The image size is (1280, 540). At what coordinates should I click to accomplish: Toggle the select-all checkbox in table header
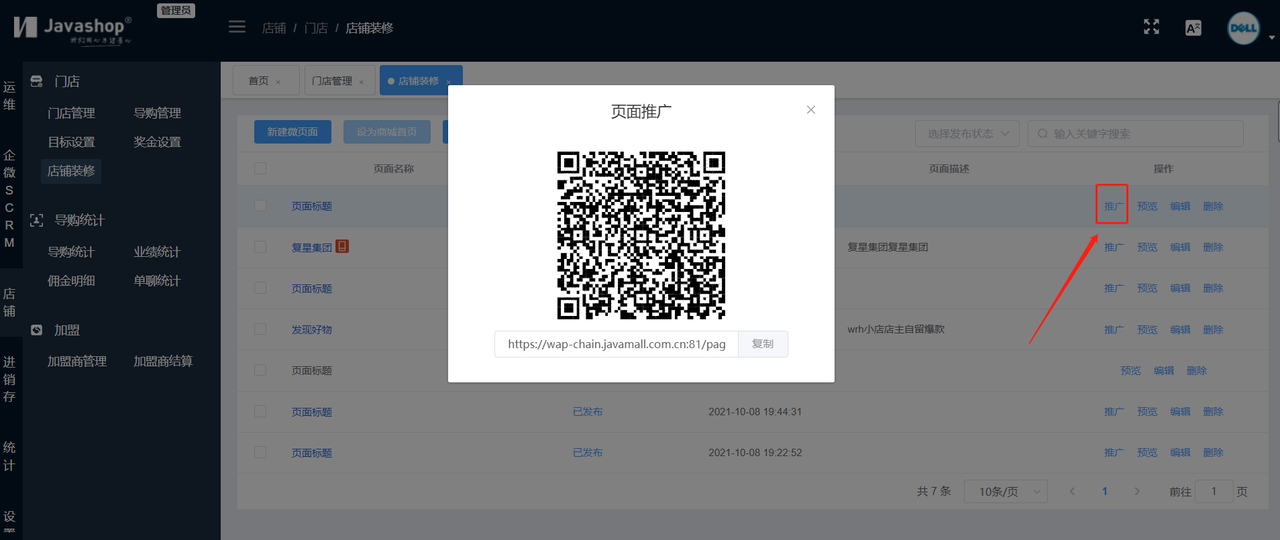(x=261, y=169)
